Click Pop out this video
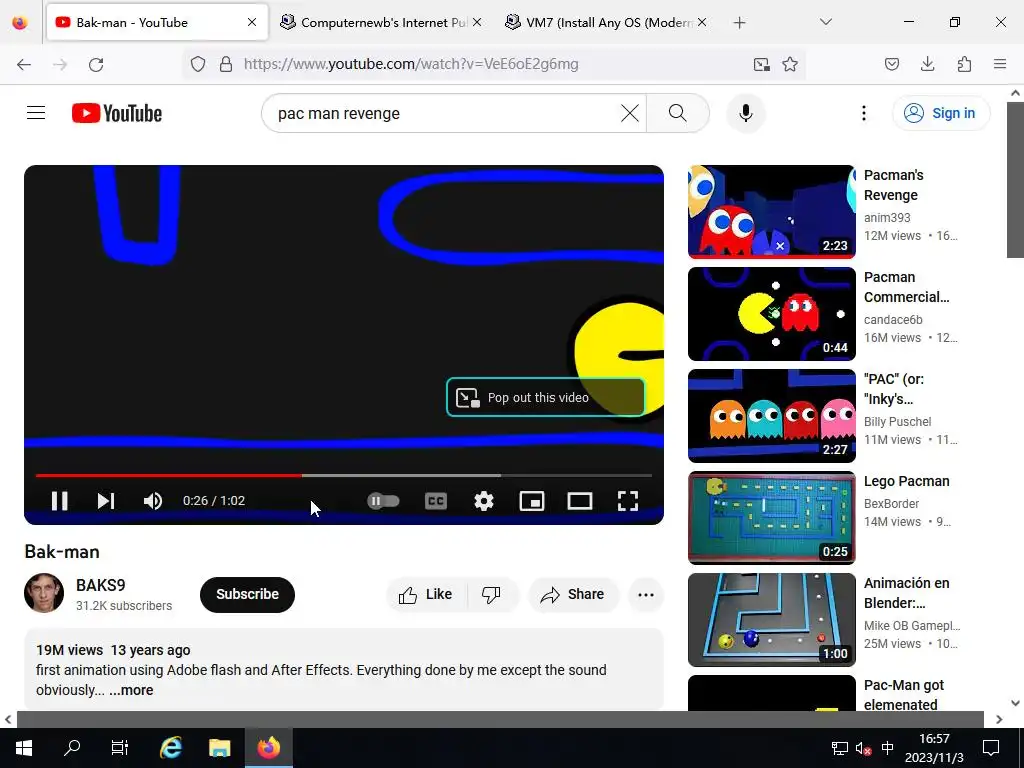 (x=546, y=397)
